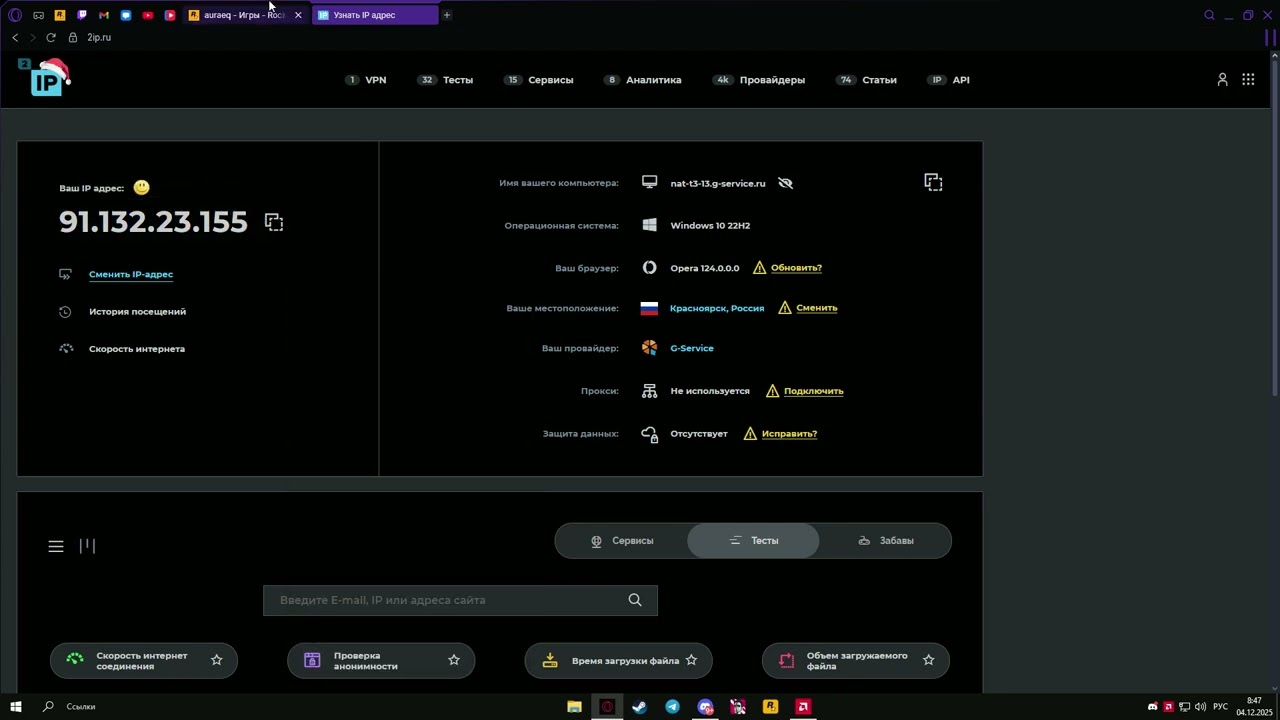Open the pinned Twitch tab
The height and width of the screenshot is (720, 1280).
[82, 15]
